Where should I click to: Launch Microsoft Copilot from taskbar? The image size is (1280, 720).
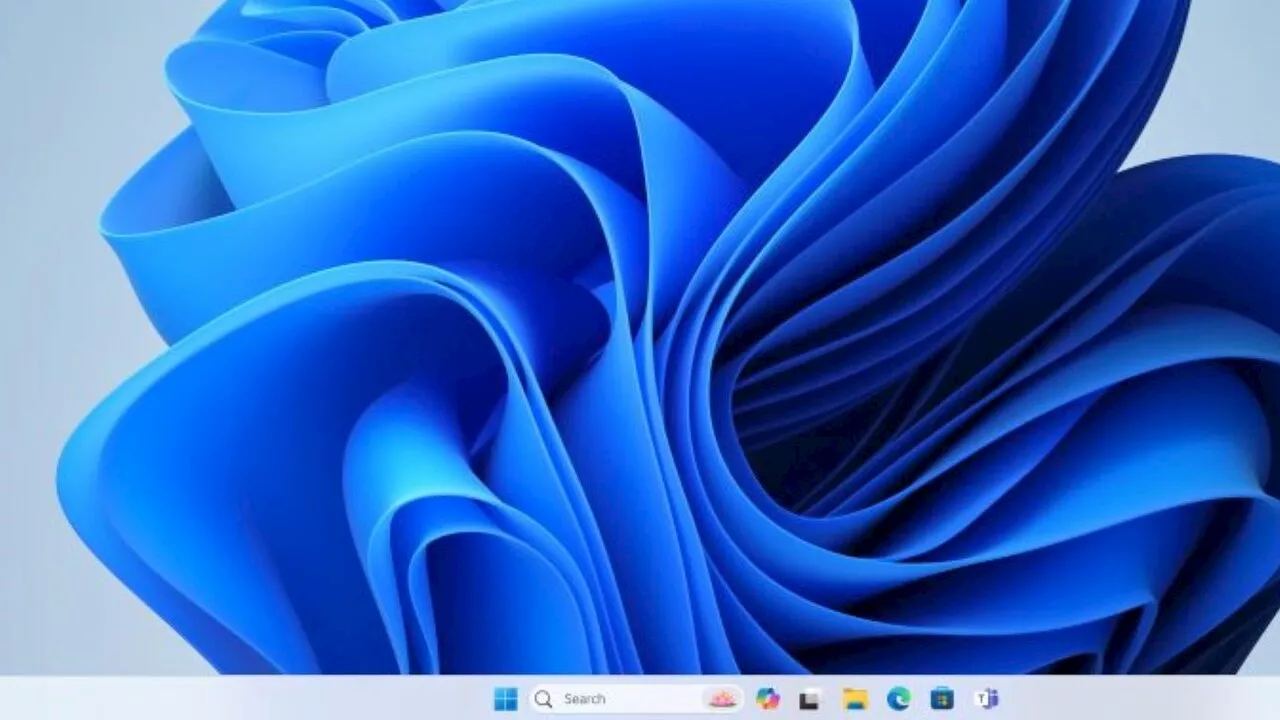tap(767, 699)
